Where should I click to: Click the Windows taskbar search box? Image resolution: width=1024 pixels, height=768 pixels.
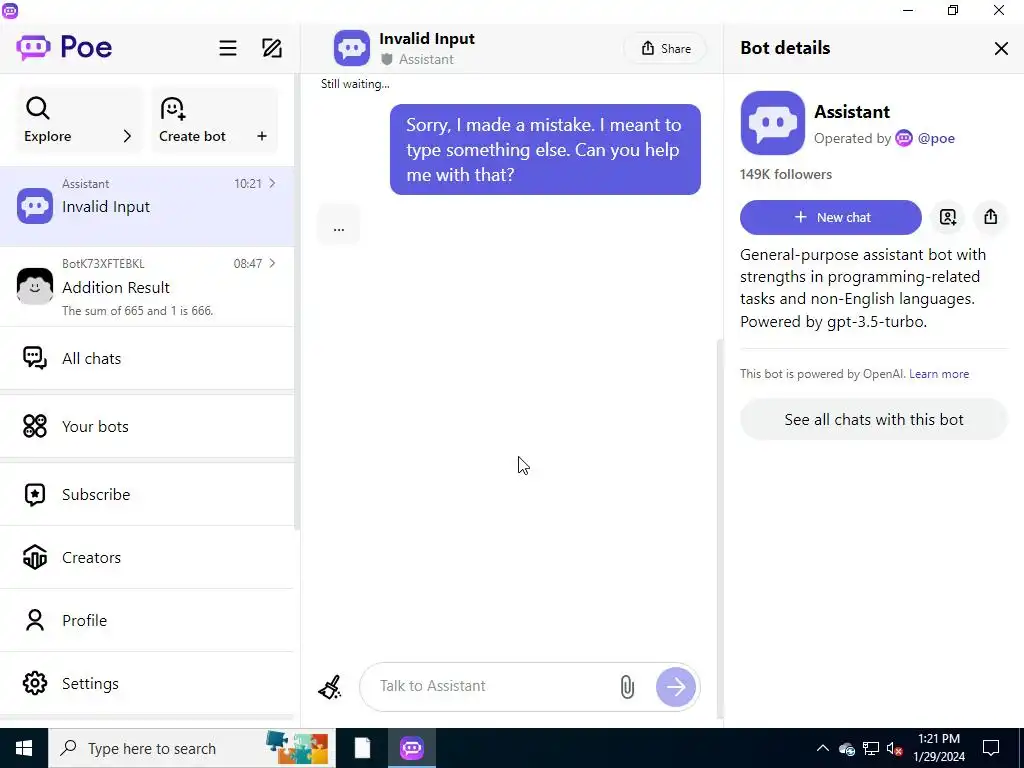pyautogui.click(x=191, y=748)
